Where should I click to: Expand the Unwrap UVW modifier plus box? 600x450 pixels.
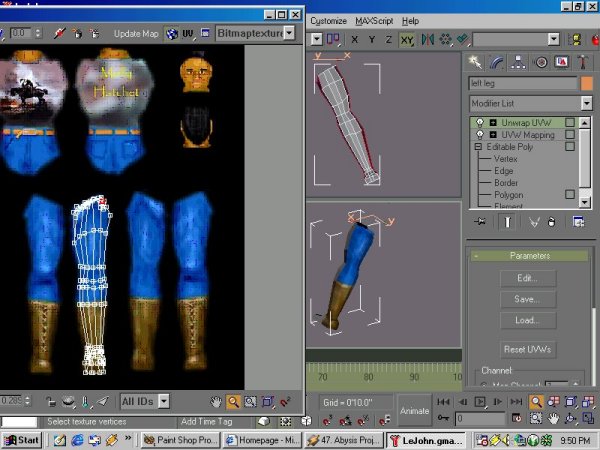coord(493,123)
